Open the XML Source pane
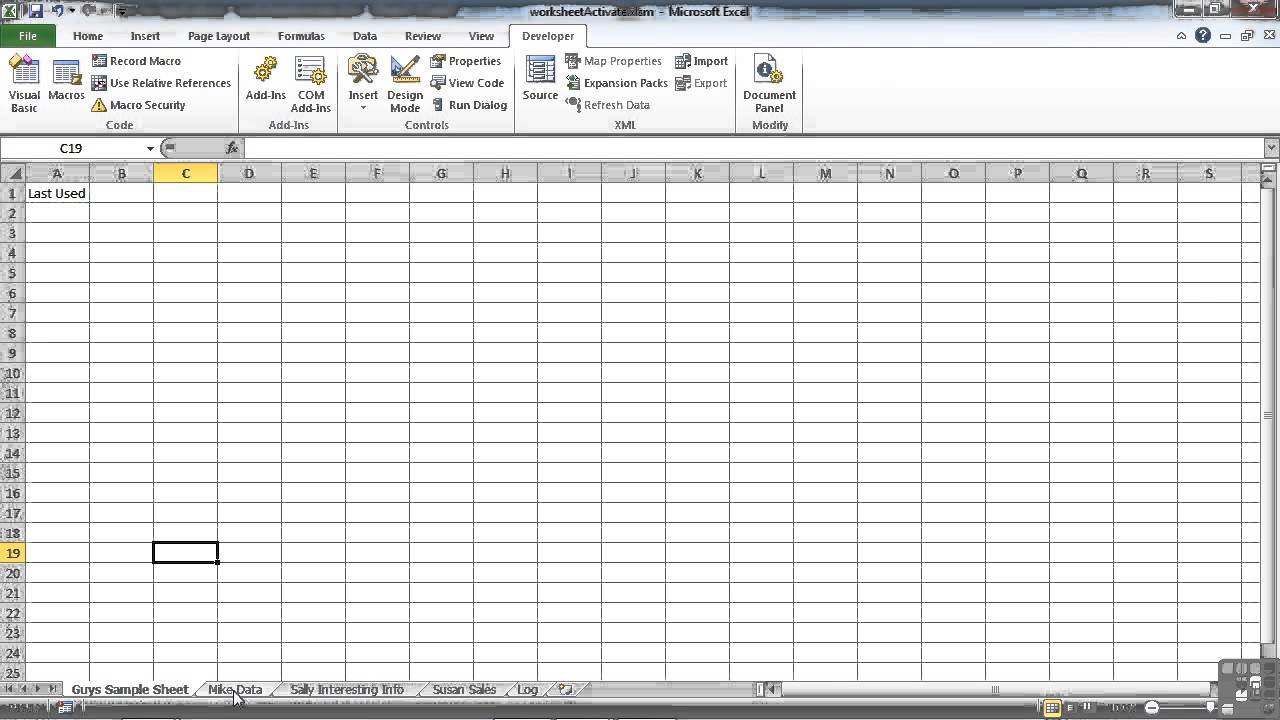This screenshot has width=1280, height=720. click(540, 80)
